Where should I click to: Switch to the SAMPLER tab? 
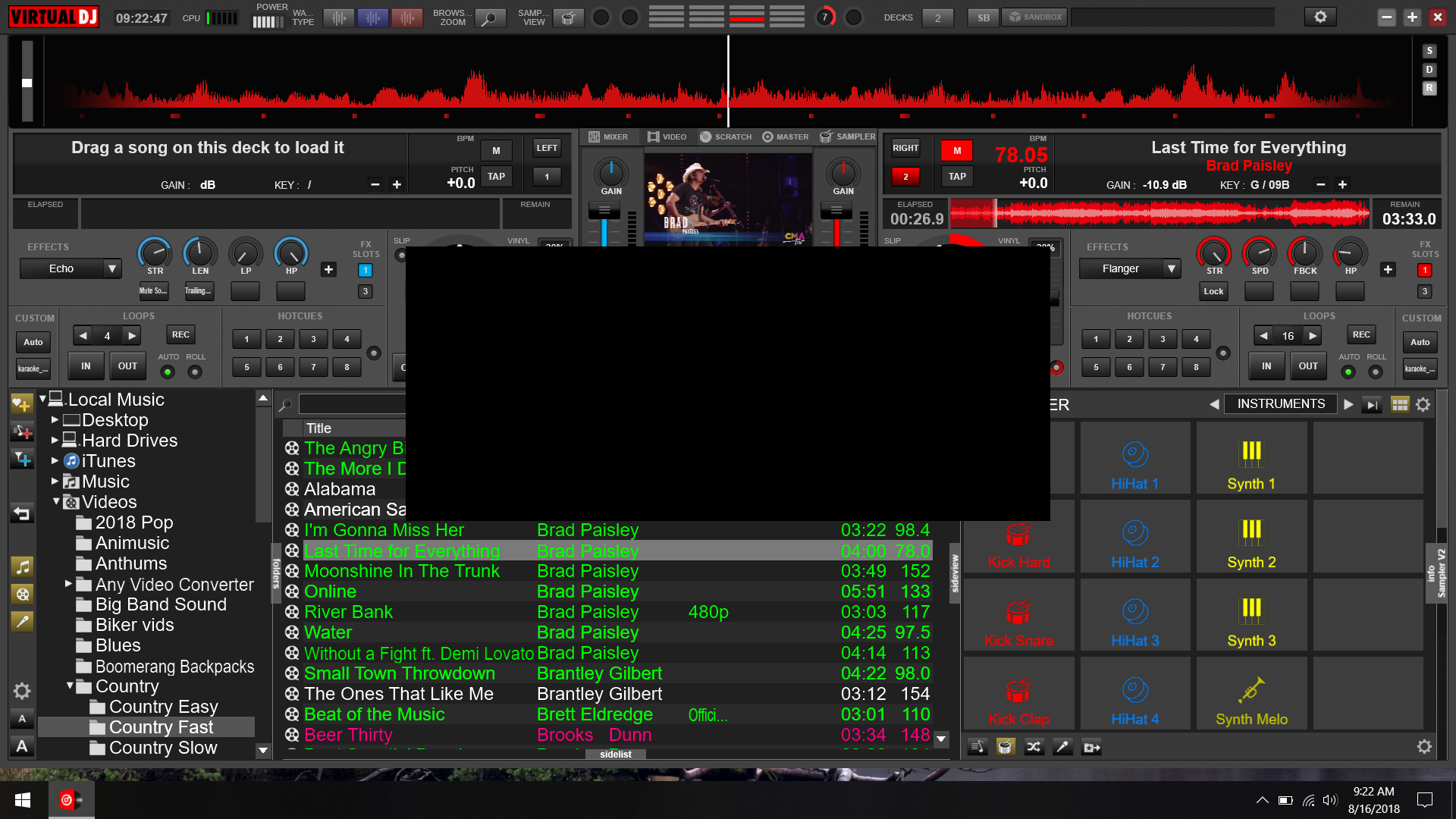[848, 137]
